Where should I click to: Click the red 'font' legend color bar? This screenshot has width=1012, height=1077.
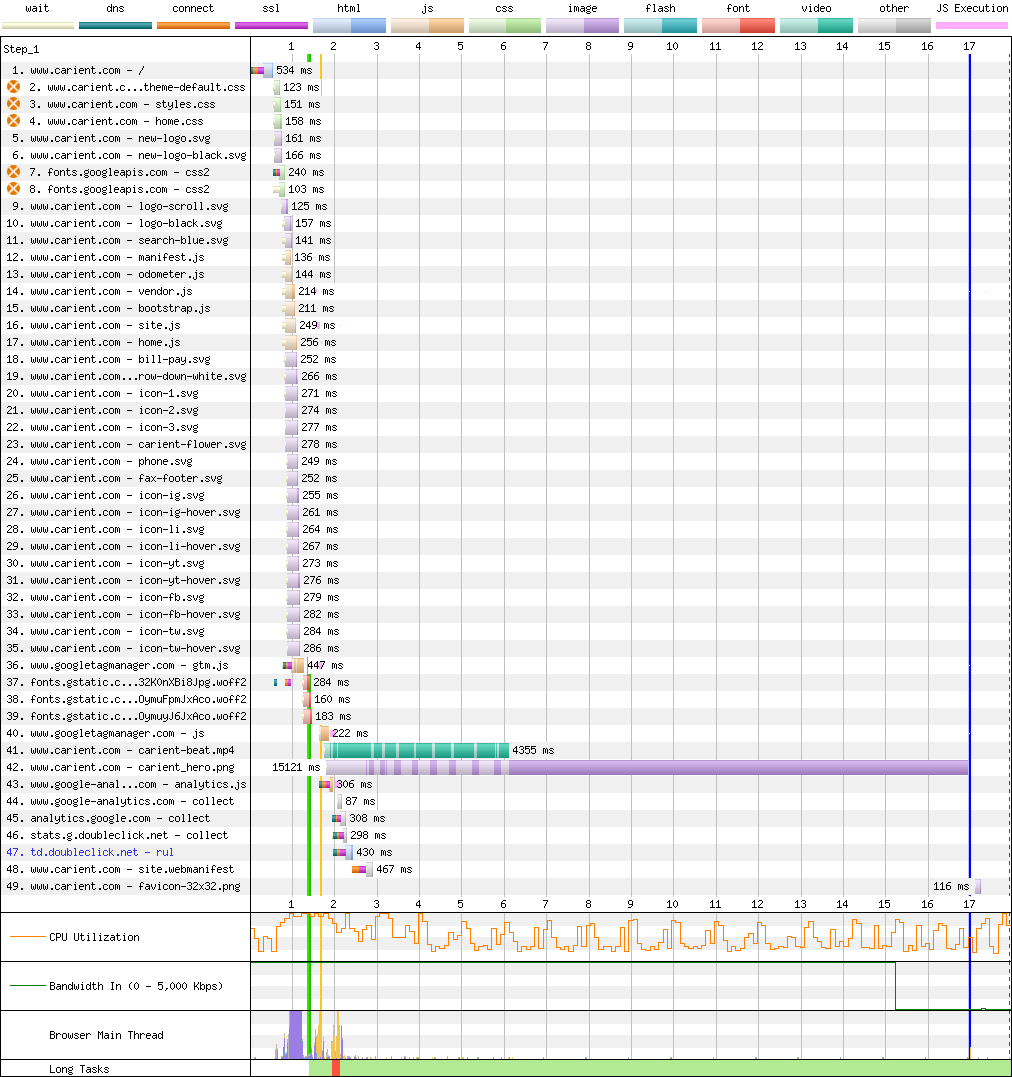[x=739, y=25]
